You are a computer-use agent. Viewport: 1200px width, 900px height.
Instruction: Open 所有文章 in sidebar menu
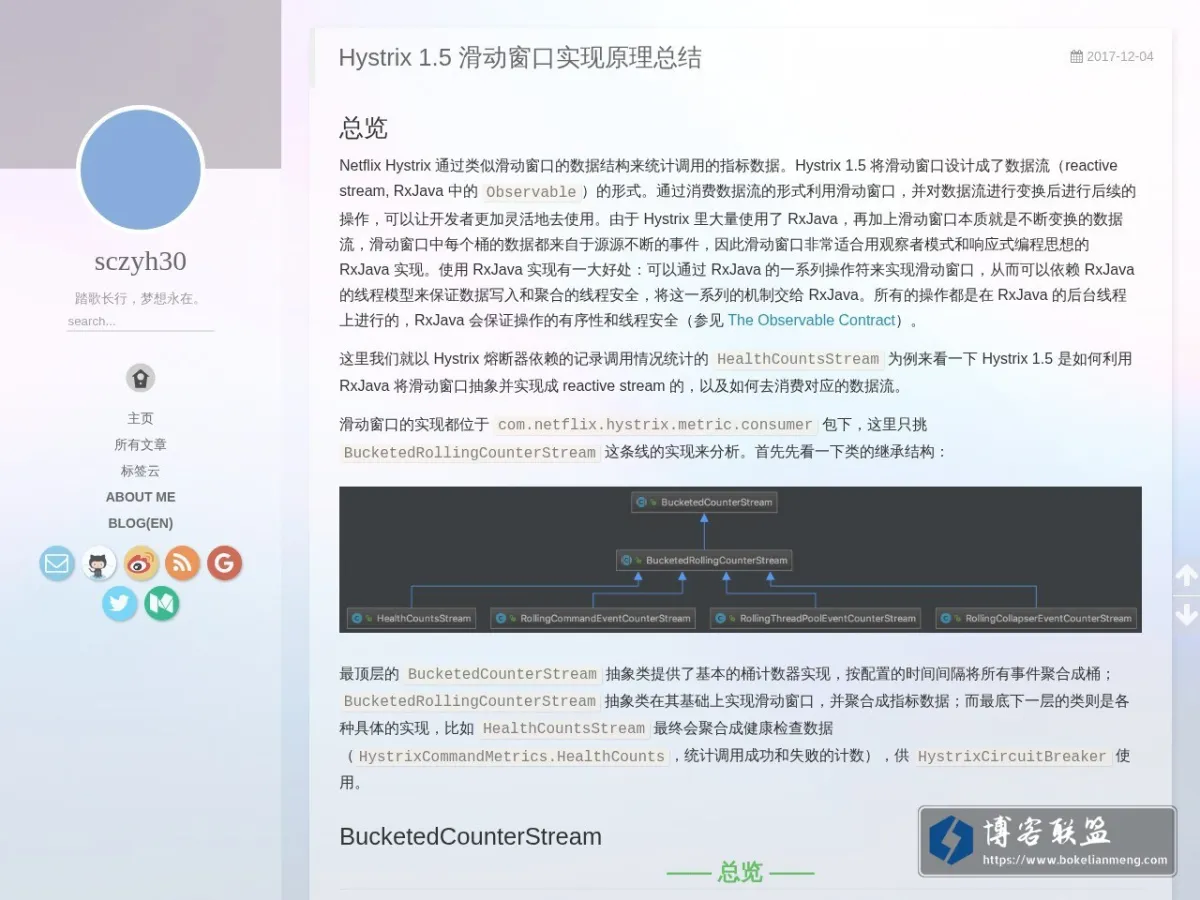click(x=141, y=444)
